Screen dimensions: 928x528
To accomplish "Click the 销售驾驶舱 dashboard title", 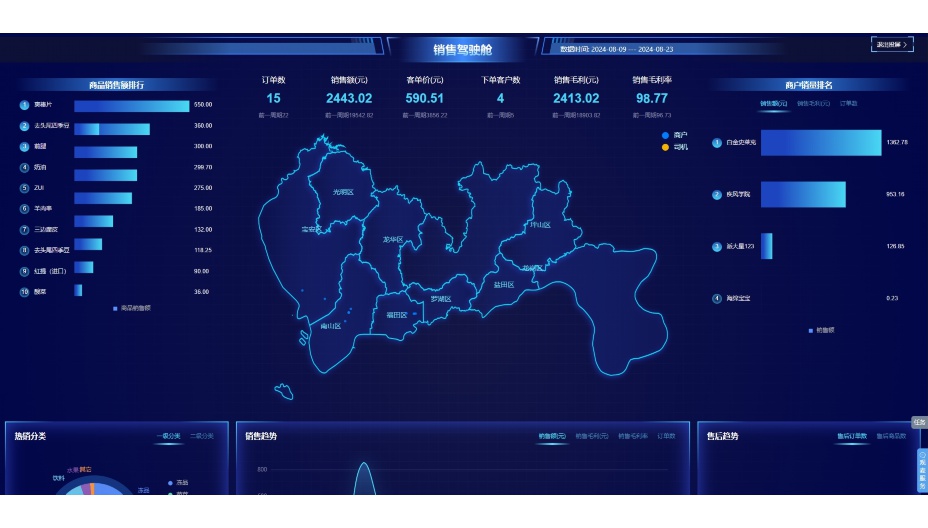I will [463, 50].
